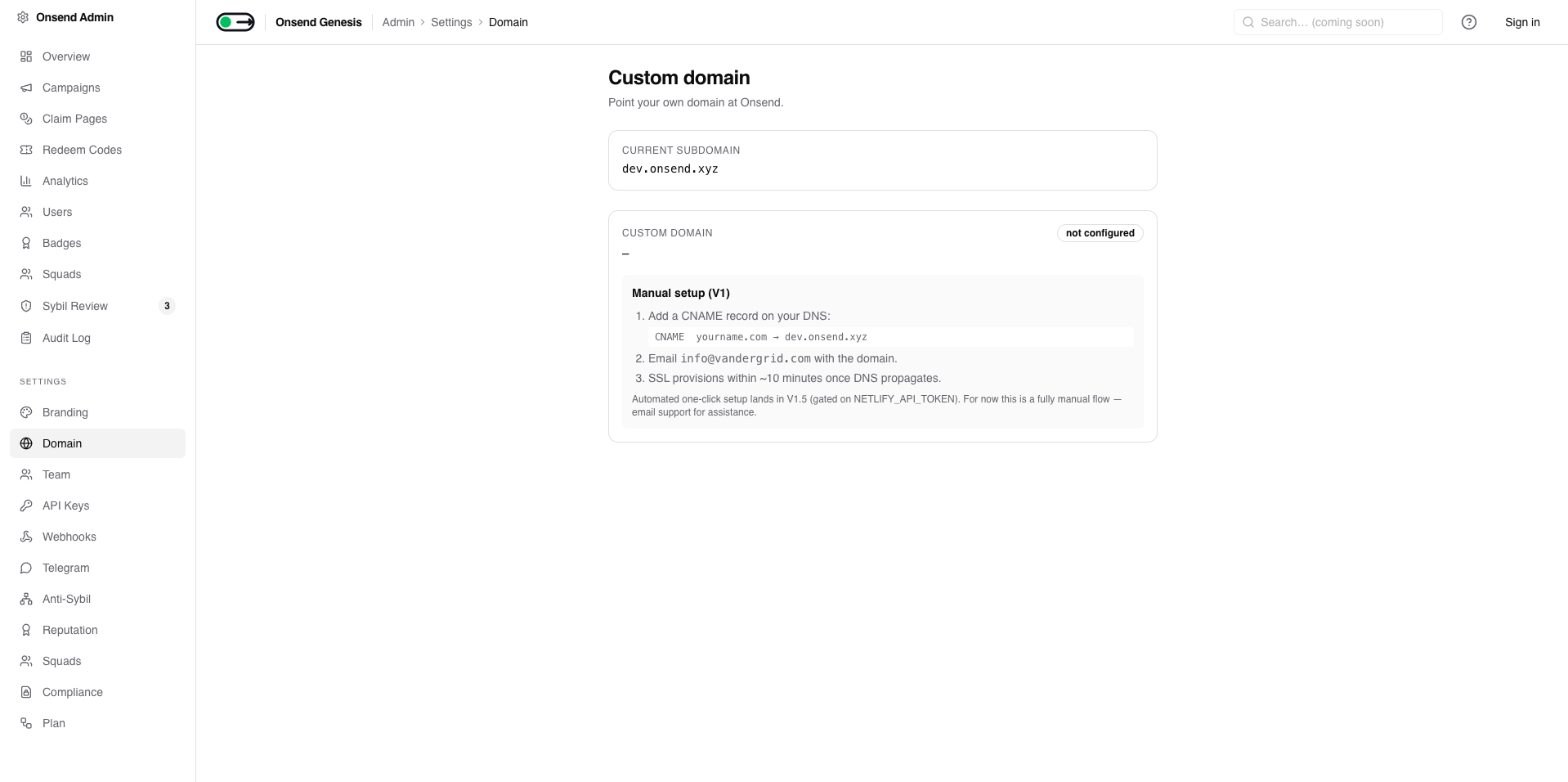This screenshot has height=782, width=1568.
Task: Click the Redeem Codes ticket icon
Action: [x=26, y=150]
